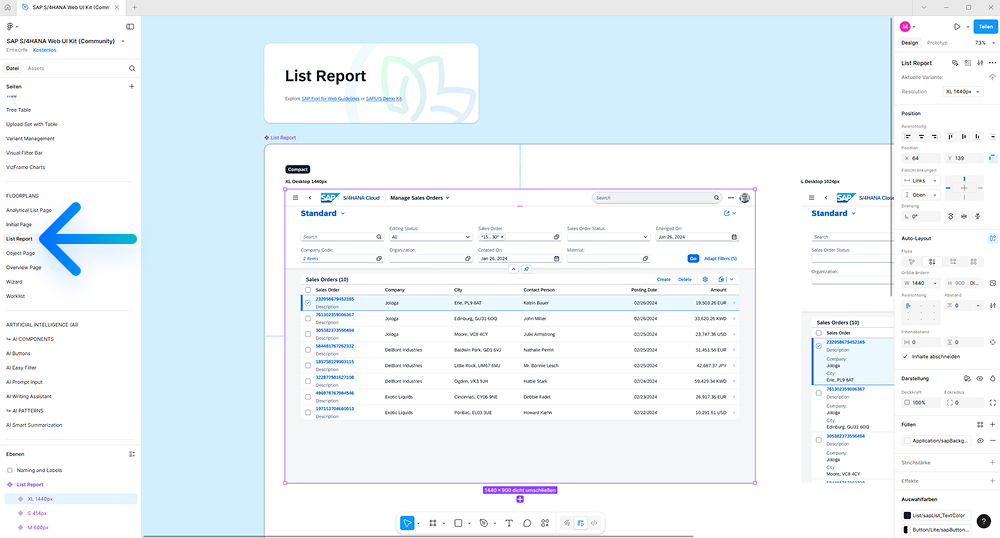Image resolution: width=1000 pixels, height=538 pixels.
Task: Select the Design tab
Action: click(x=909, y=43)
